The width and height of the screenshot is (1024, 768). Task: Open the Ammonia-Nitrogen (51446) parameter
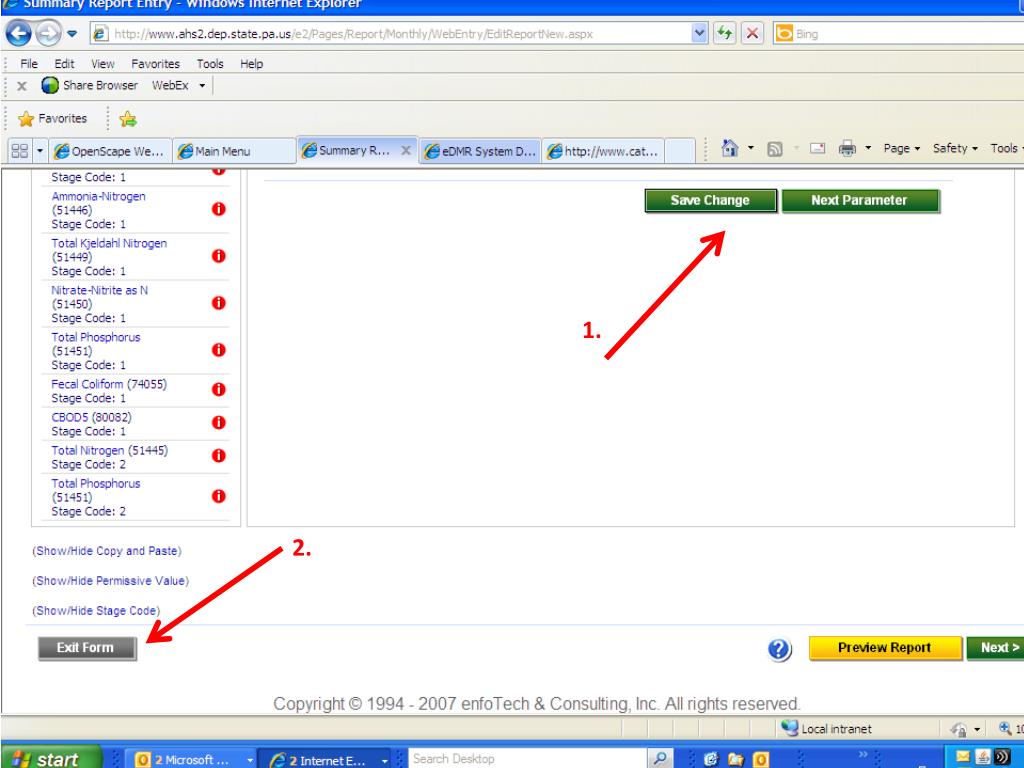pyautogui.click(x=99, y=203)
